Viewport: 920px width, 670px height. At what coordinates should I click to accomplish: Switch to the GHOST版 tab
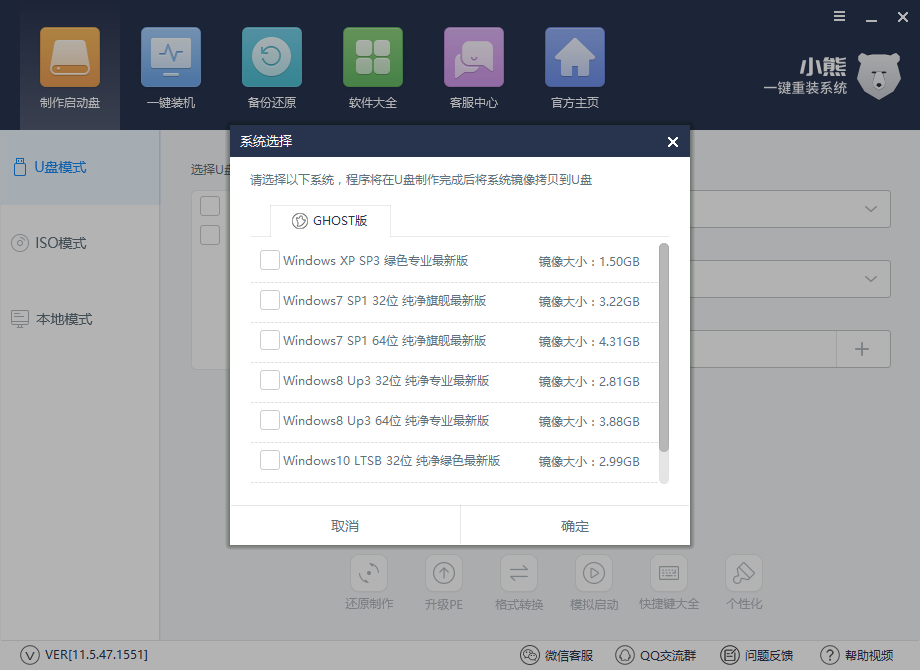[330, 221]
